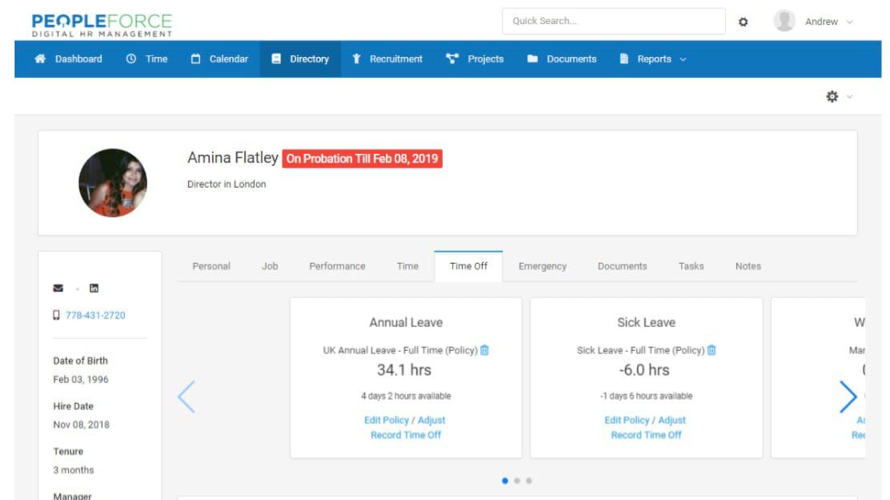Go to previous leave card arrow
Viewport: 890px width, 500px height.
[x=186, y=397]
